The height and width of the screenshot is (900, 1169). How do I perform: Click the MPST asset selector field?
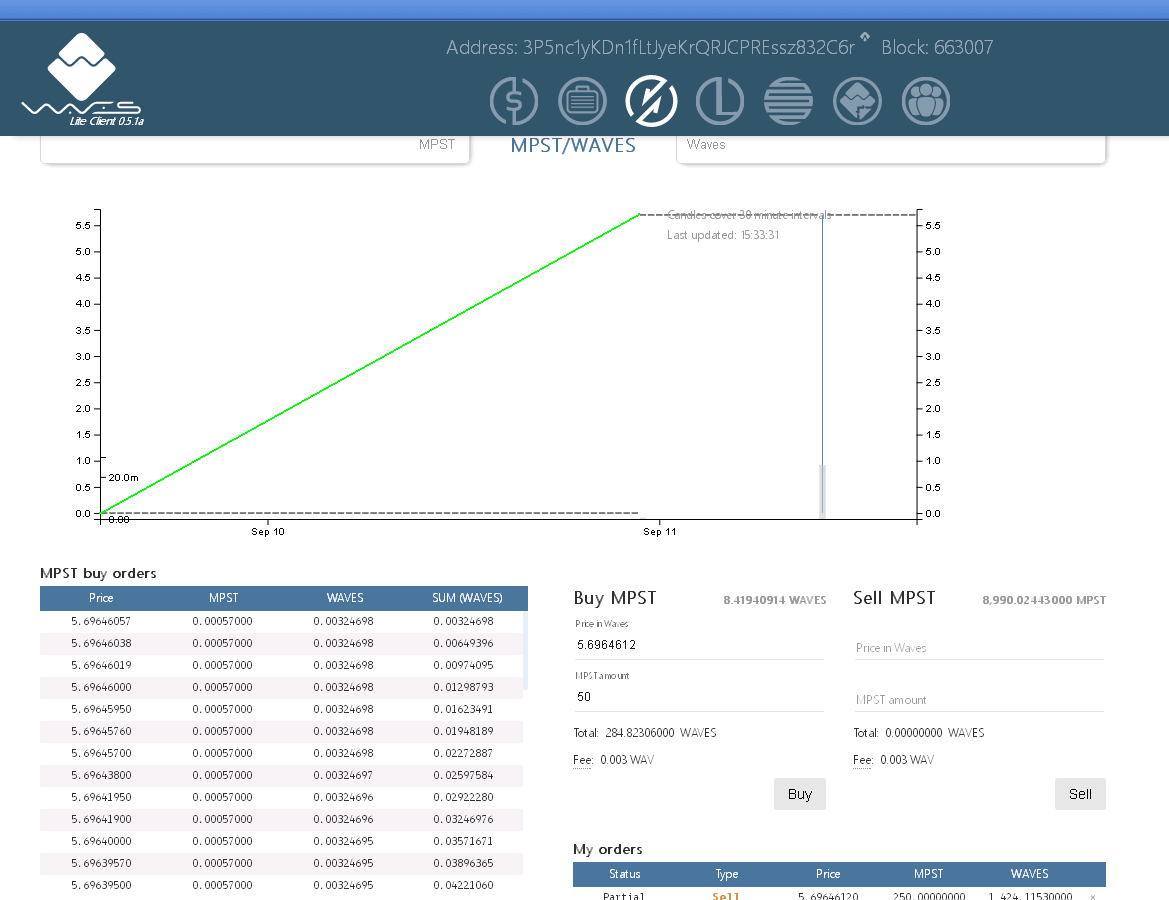click(x=255, y=148)
